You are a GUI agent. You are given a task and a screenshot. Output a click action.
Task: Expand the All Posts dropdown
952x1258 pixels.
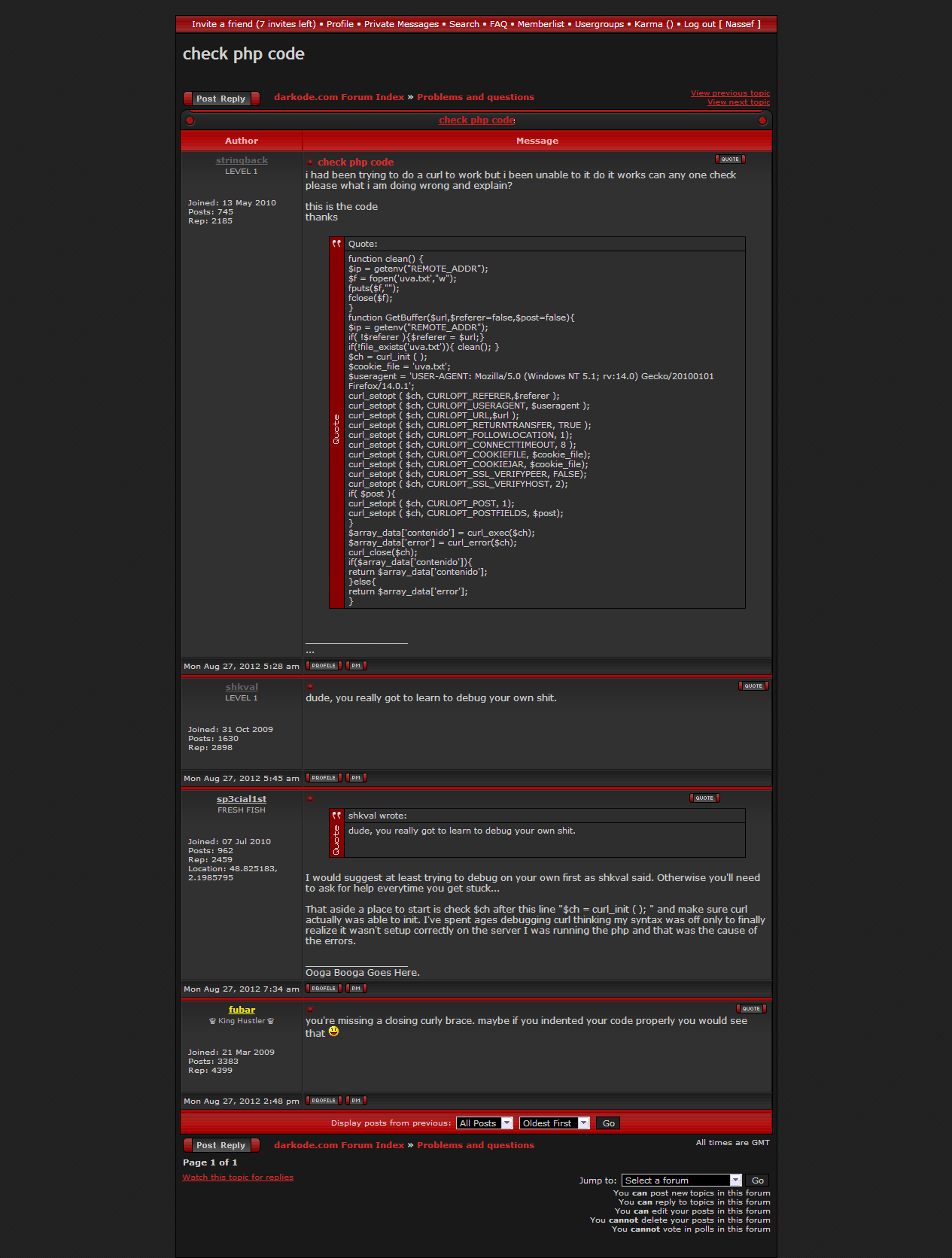click(485, 1123)
